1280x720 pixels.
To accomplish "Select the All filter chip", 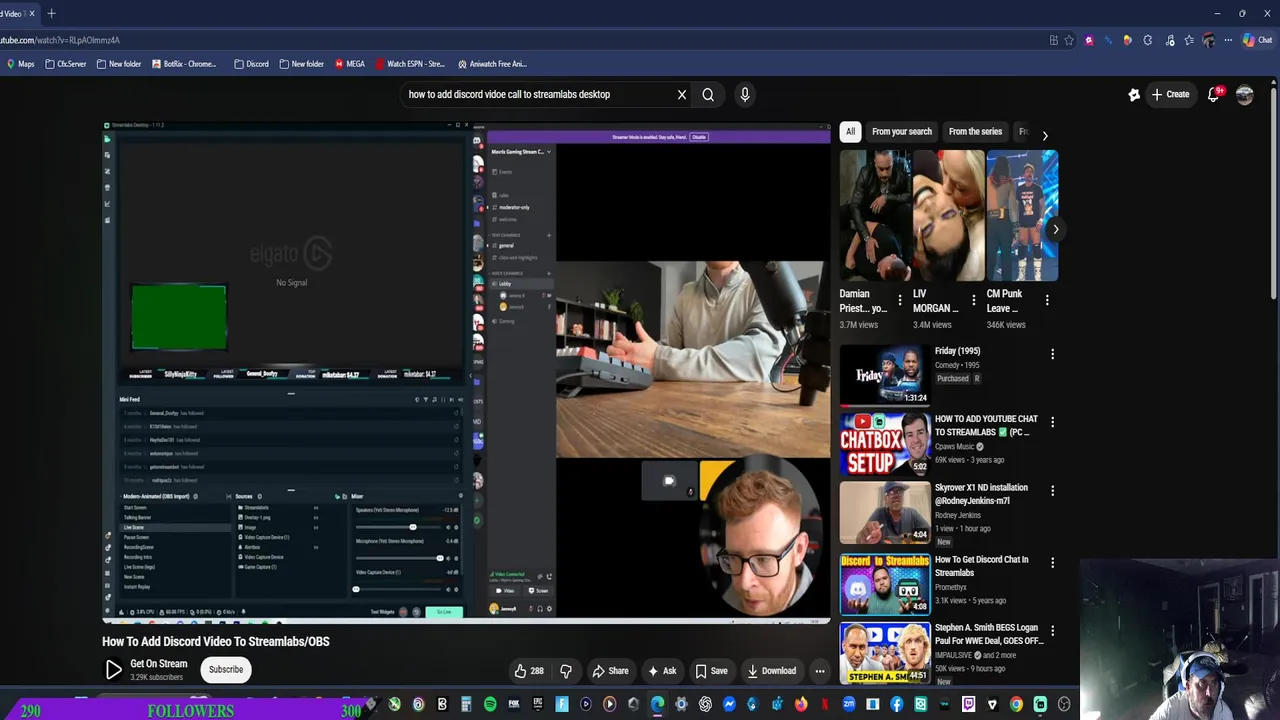I will coord(850,131).
